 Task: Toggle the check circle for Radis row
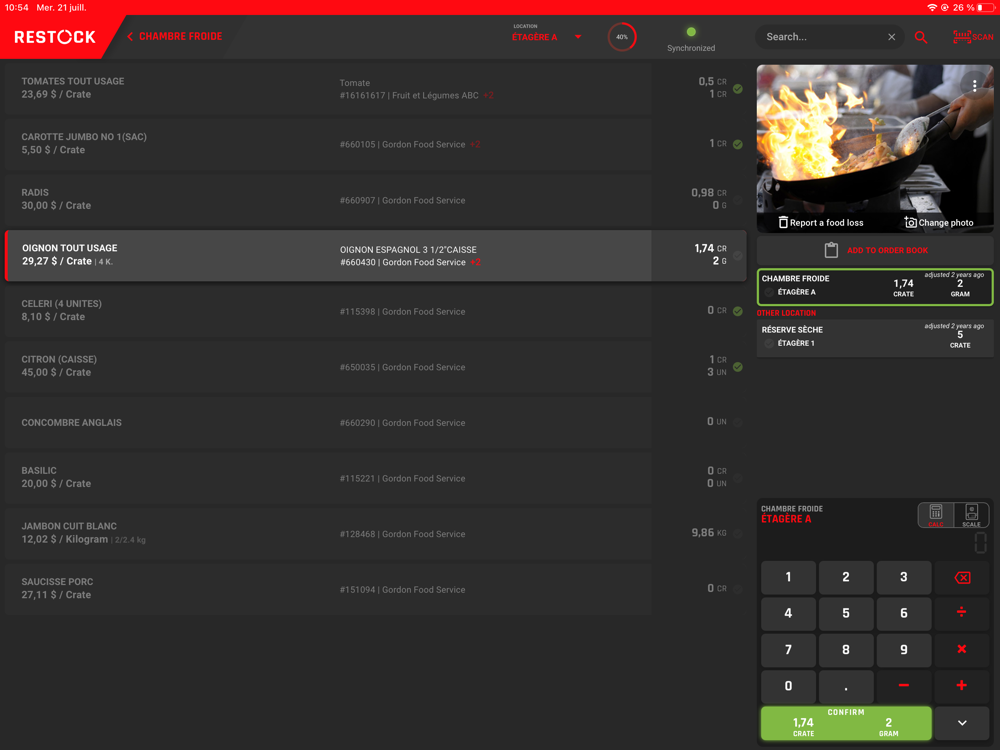[738, 200]
